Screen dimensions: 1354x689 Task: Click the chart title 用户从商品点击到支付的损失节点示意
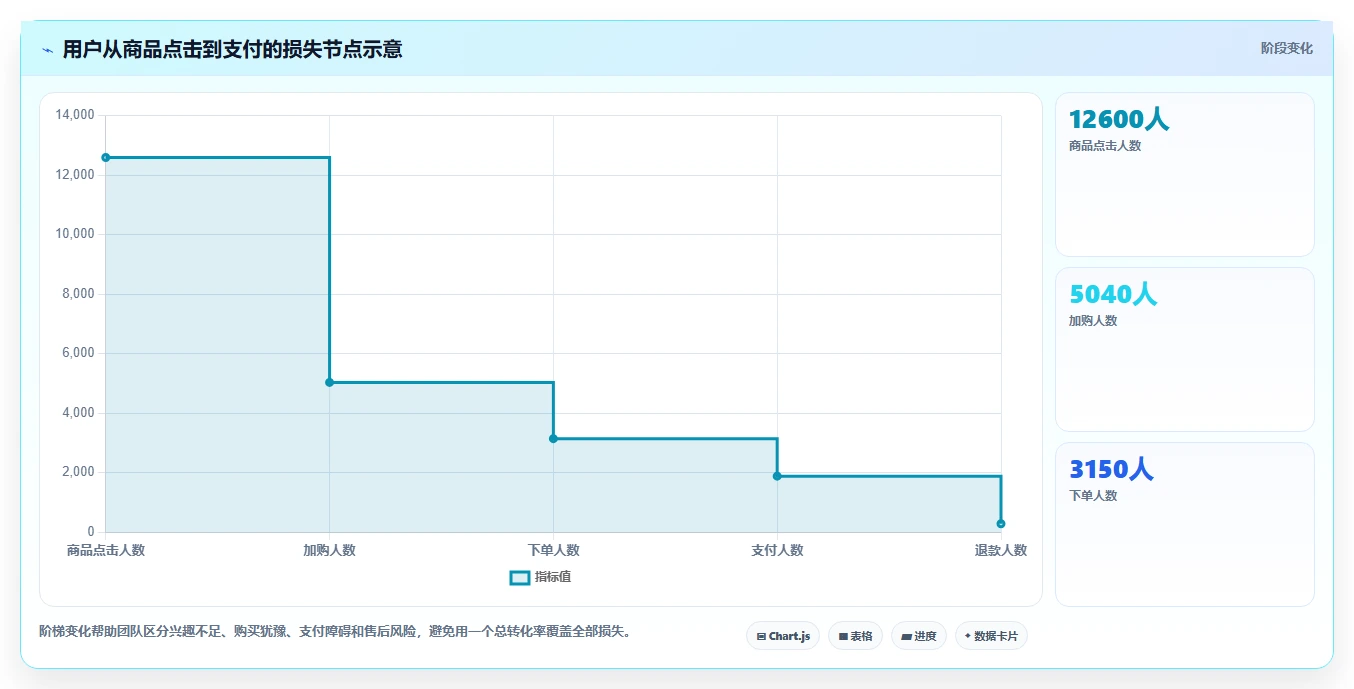[x=232, y=49]
